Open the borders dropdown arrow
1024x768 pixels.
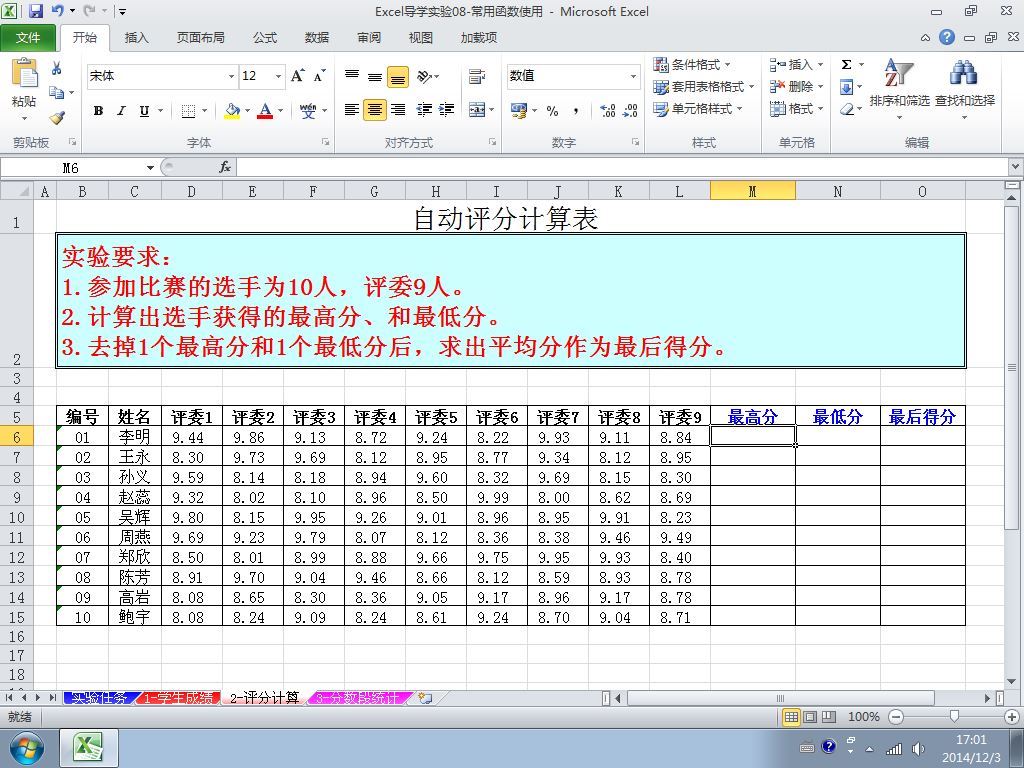tap(204, 110)
